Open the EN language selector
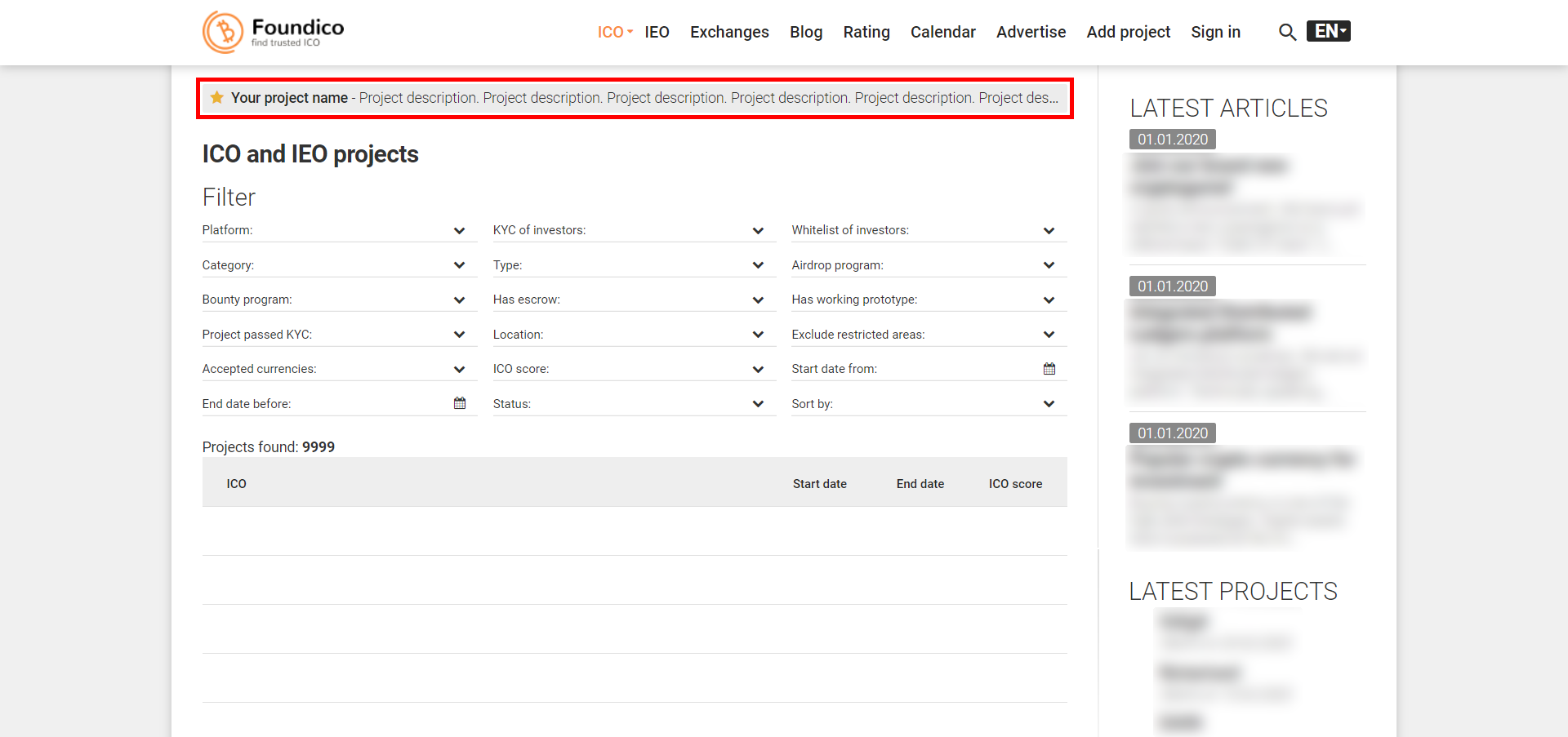Viewport: 1568px width, 737px height. click(1328, 31)
